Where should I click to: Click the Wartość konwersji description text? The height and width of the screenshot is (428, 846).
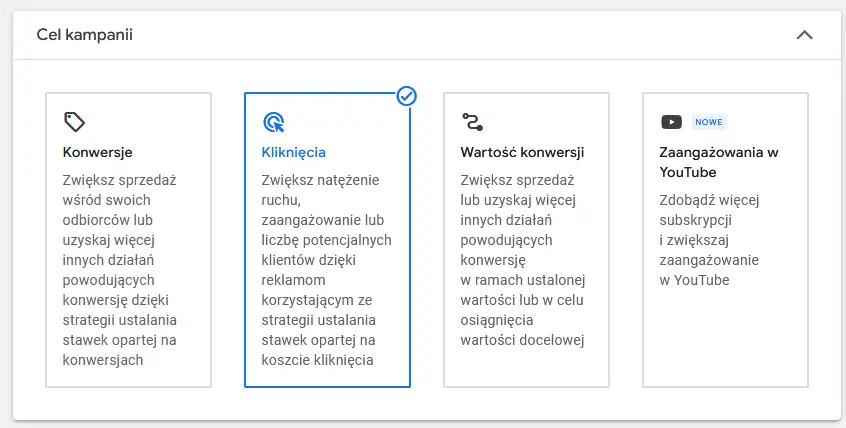(x=523, y=260)
